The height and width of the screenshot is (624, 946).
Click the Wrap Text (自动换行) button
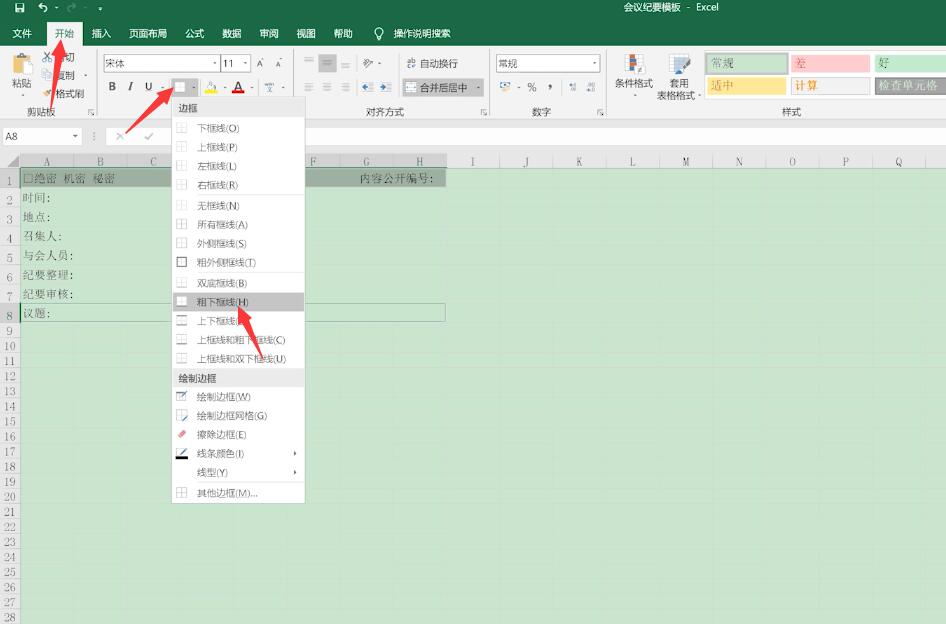[432, 63]
